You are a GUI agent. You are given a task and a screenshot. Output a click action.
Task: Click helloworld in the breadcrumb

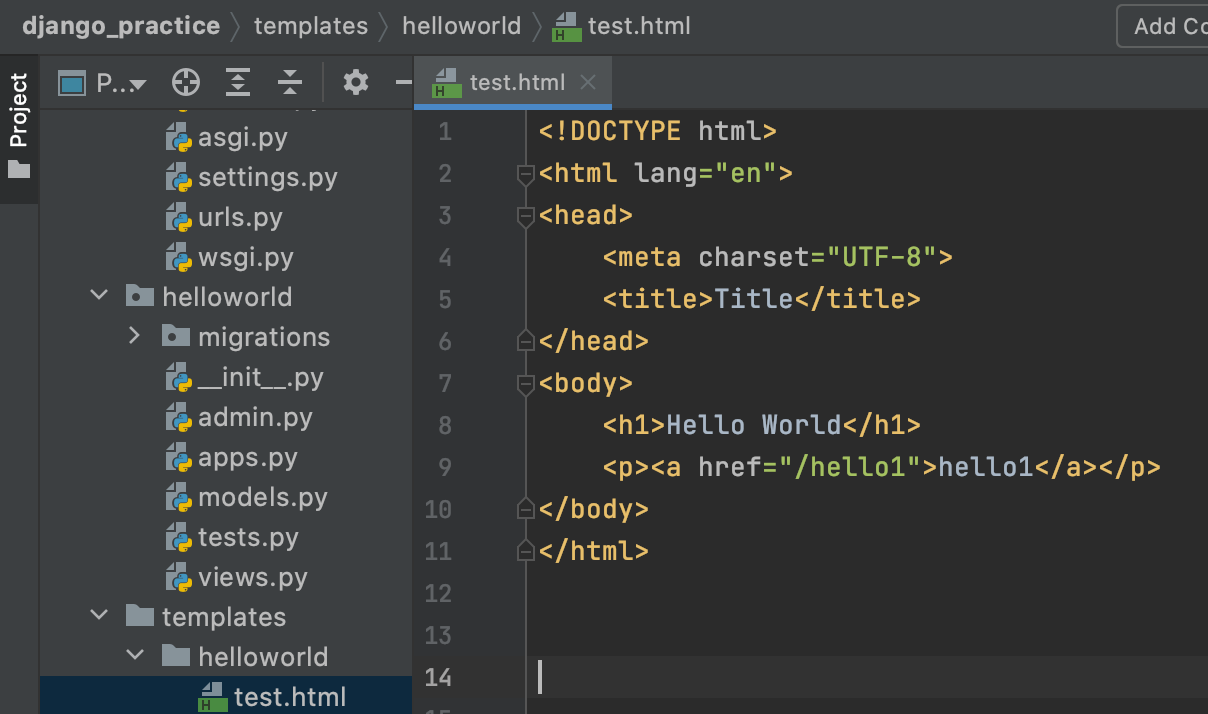tap(461, 26)
